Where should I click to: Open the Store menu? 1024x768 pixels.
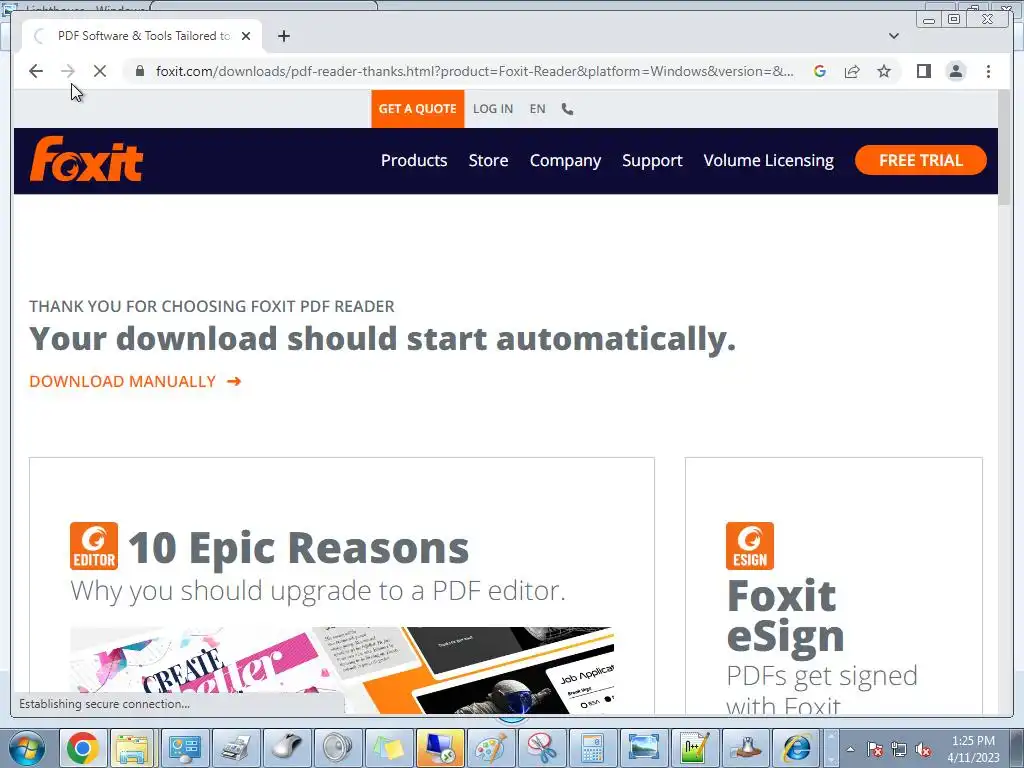488,161
